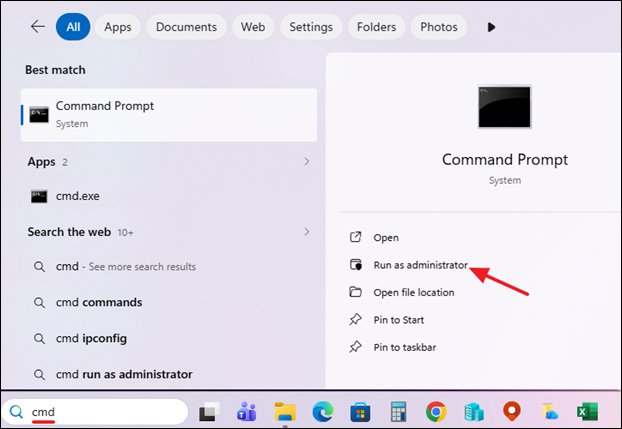The height and width of the screenshot is (429, 622).
Task: Open Microsoft Teams from the taskbar
Action: point(246,412)
